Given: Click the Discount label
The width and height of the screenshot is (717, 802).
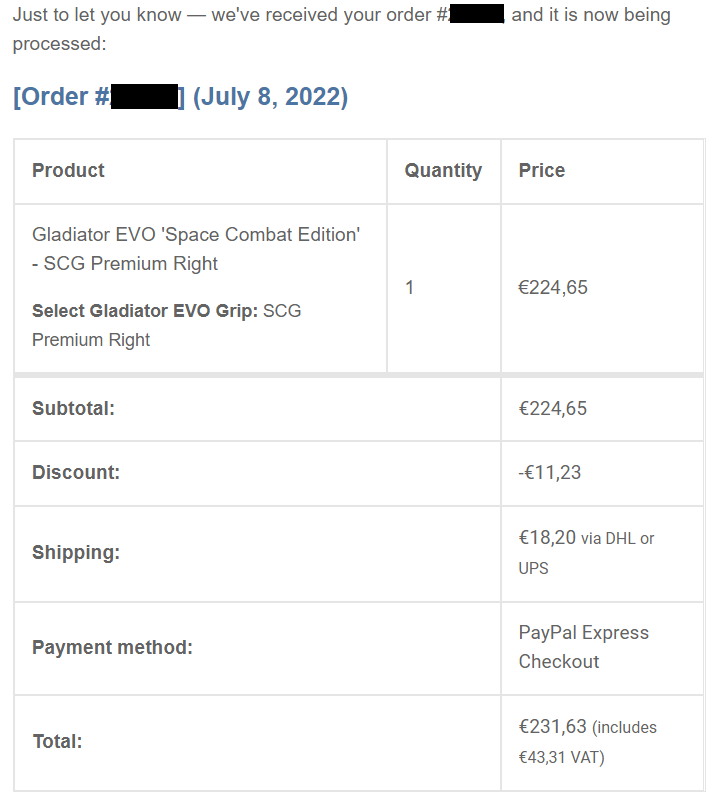Looking at the screenshot, I should (x=76, y=473).
